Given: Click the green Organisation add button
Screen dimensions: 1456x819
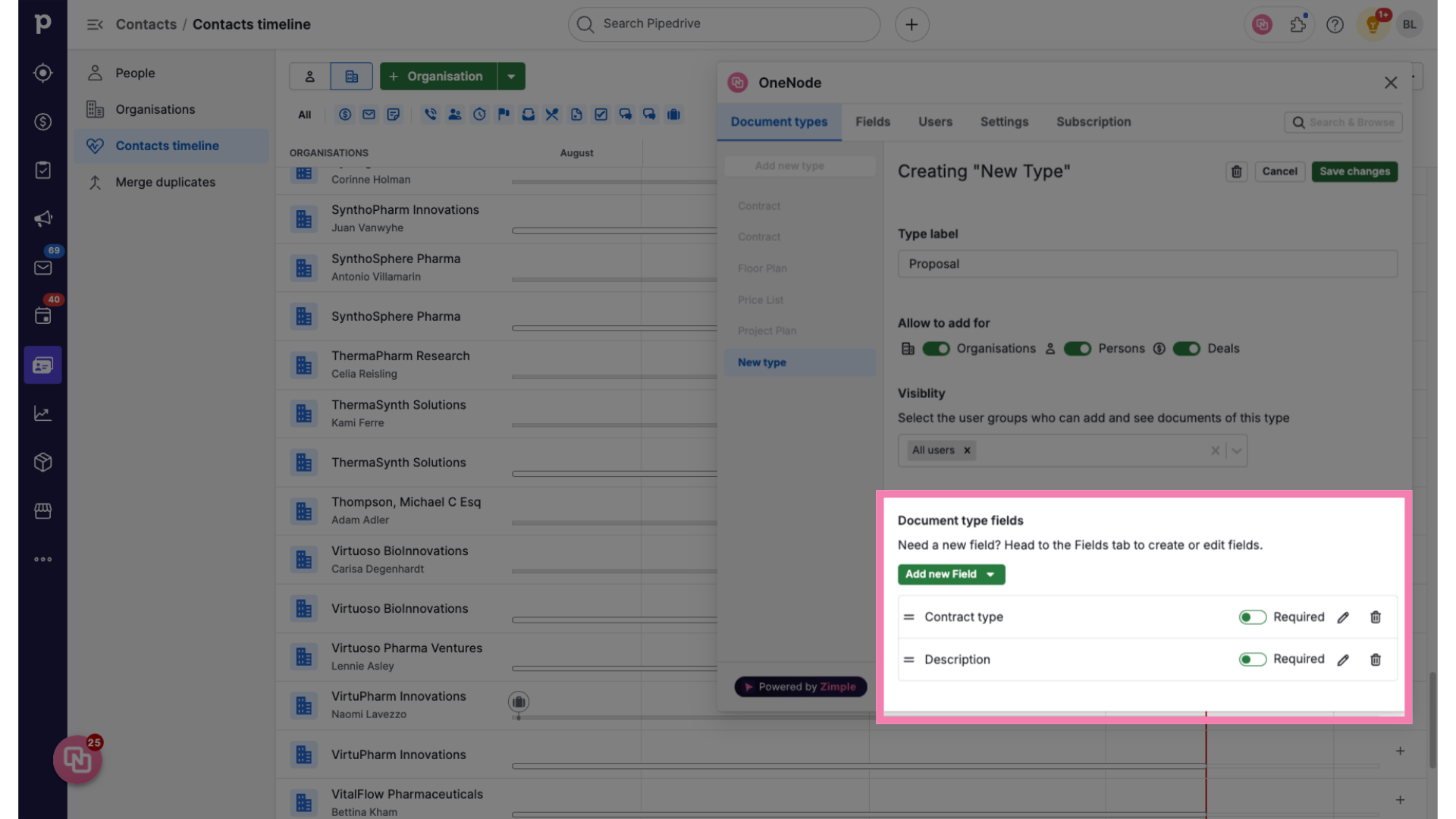Looking at the screenshot, I should tap(438, 77).
